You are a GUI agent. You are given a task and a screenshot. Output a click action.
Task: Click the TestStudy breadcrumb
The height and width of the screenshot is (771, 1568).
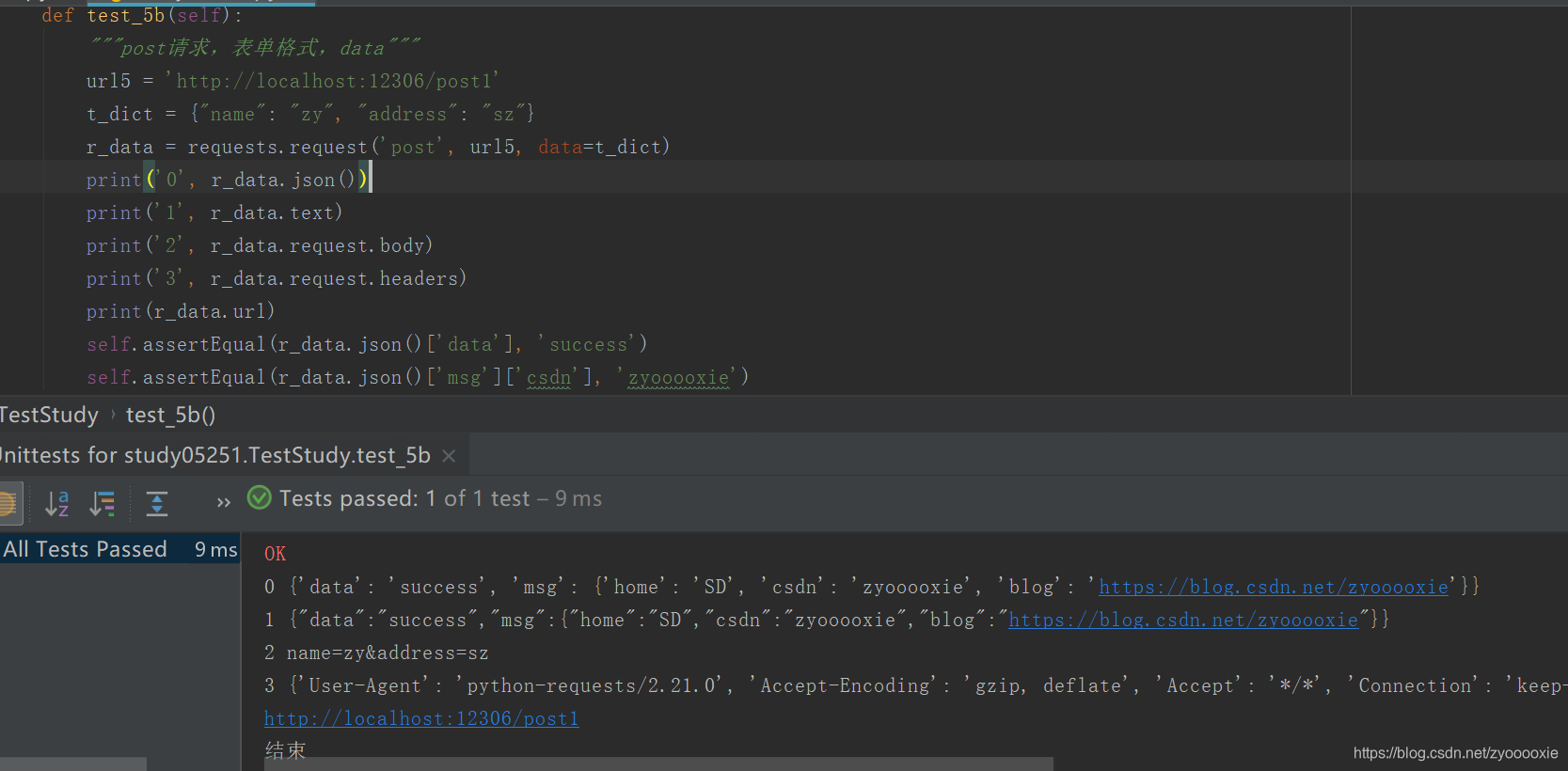[x=49, y=415]
